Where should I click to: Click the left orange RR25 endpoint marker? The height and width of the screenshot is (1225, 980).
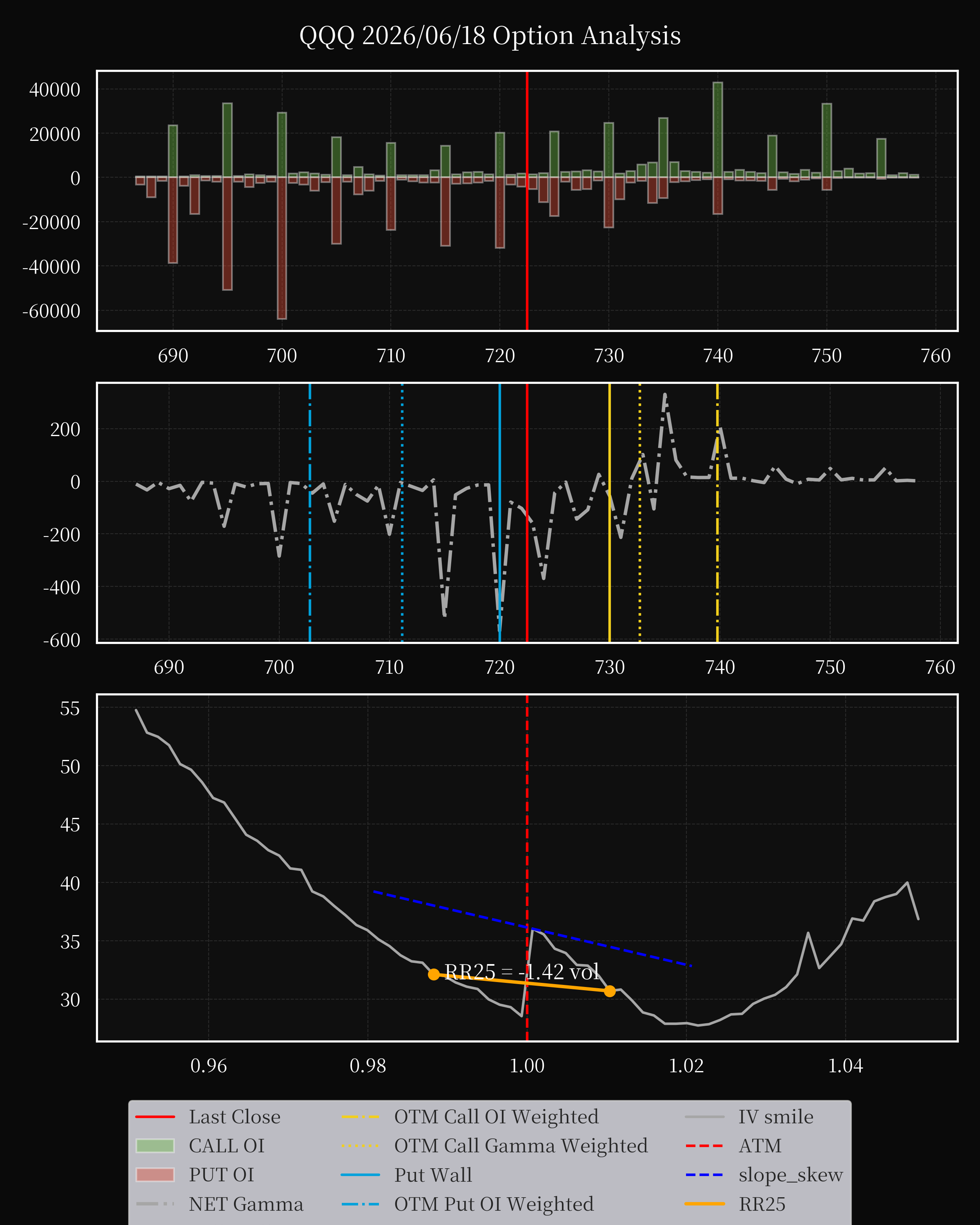pos(434,974)
